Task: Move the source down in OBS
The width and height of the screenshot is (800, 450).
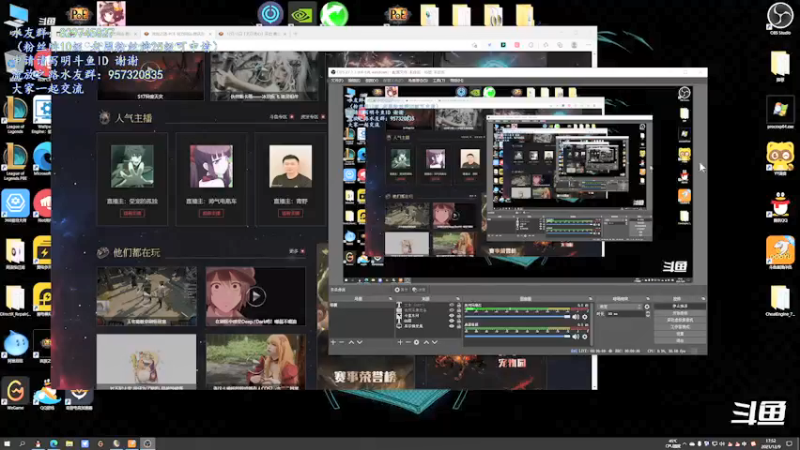Action: 435,342
